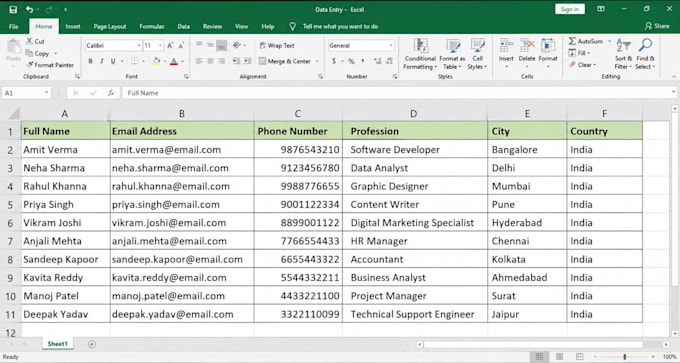Click the Insert cells icon
Screen dimensions: 680x363
pyautogui.click(x=506, y=46)
